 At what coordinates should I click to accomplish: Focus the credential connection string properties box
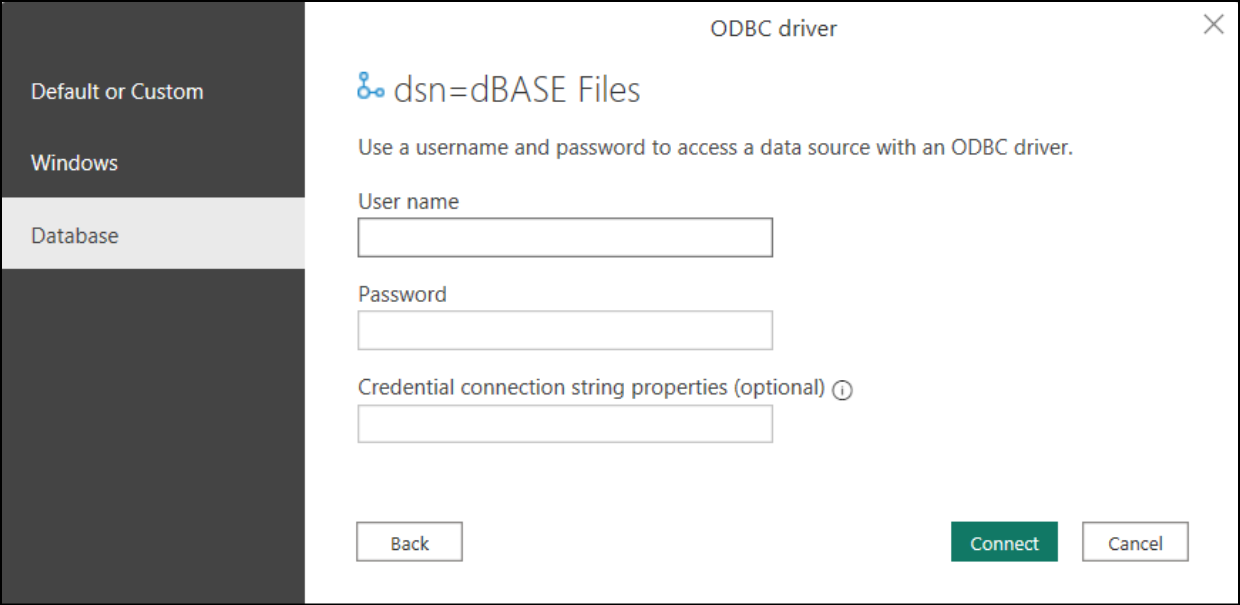pyautogui.click(x=565, y=424)
